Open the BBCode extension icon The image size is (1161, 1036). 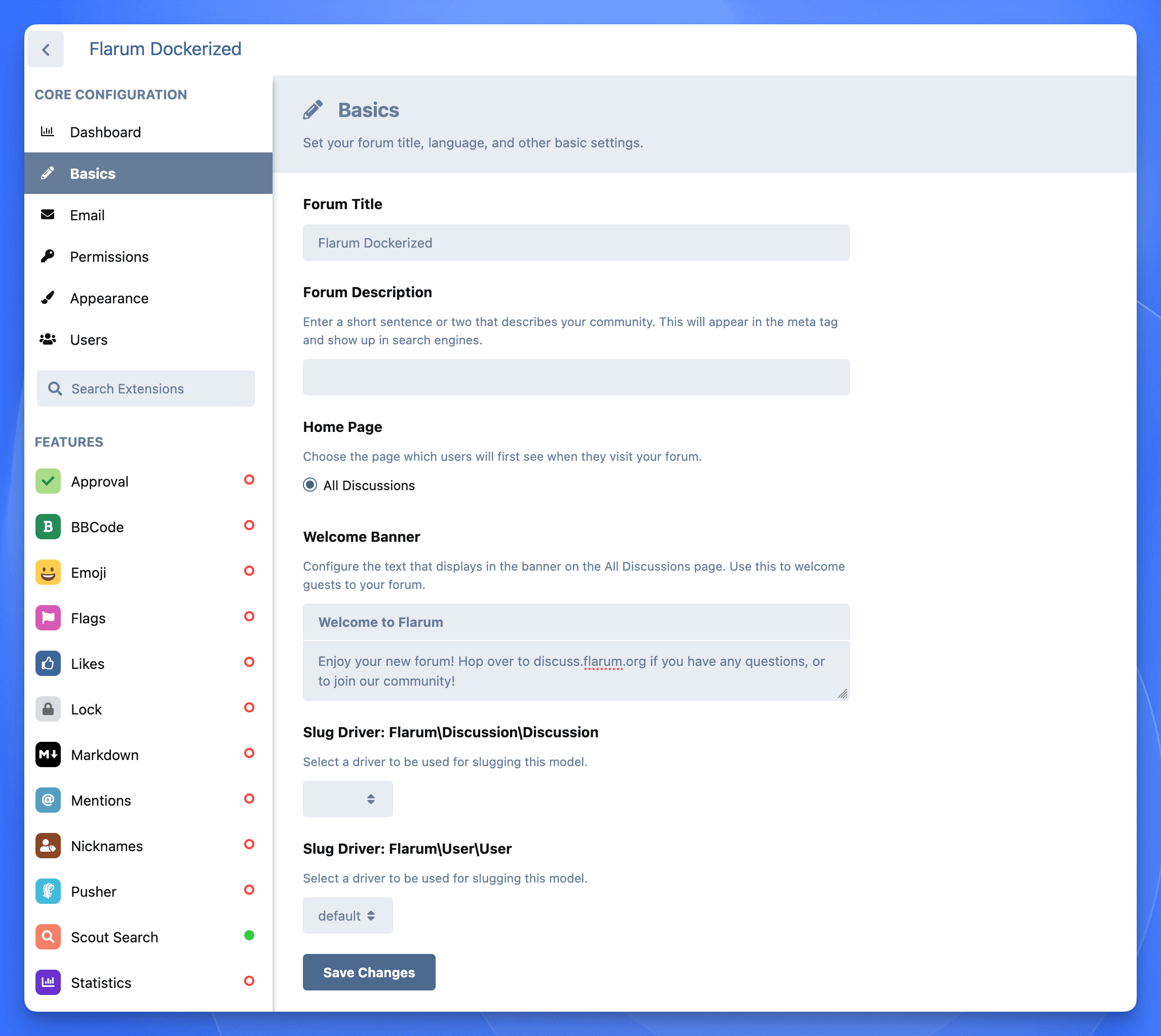pos(48,527)
